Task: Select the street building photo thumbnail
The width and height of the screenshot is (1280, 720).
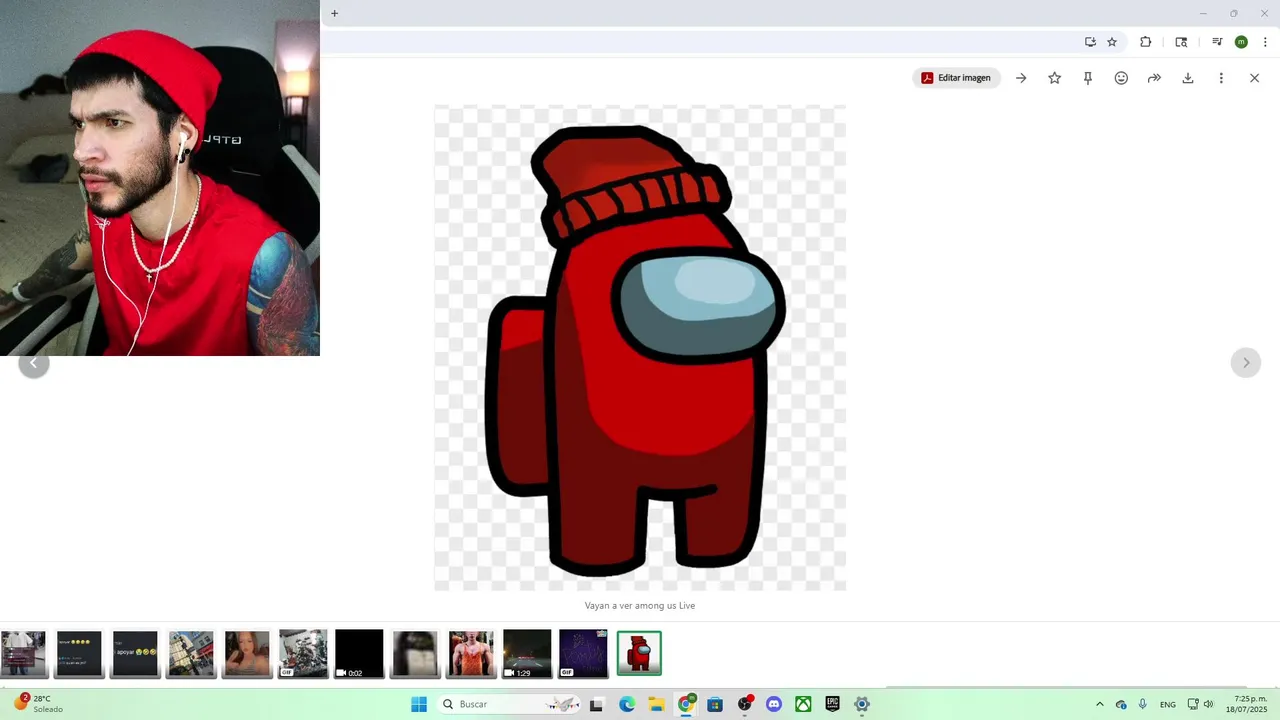Action: pos(191,653)
